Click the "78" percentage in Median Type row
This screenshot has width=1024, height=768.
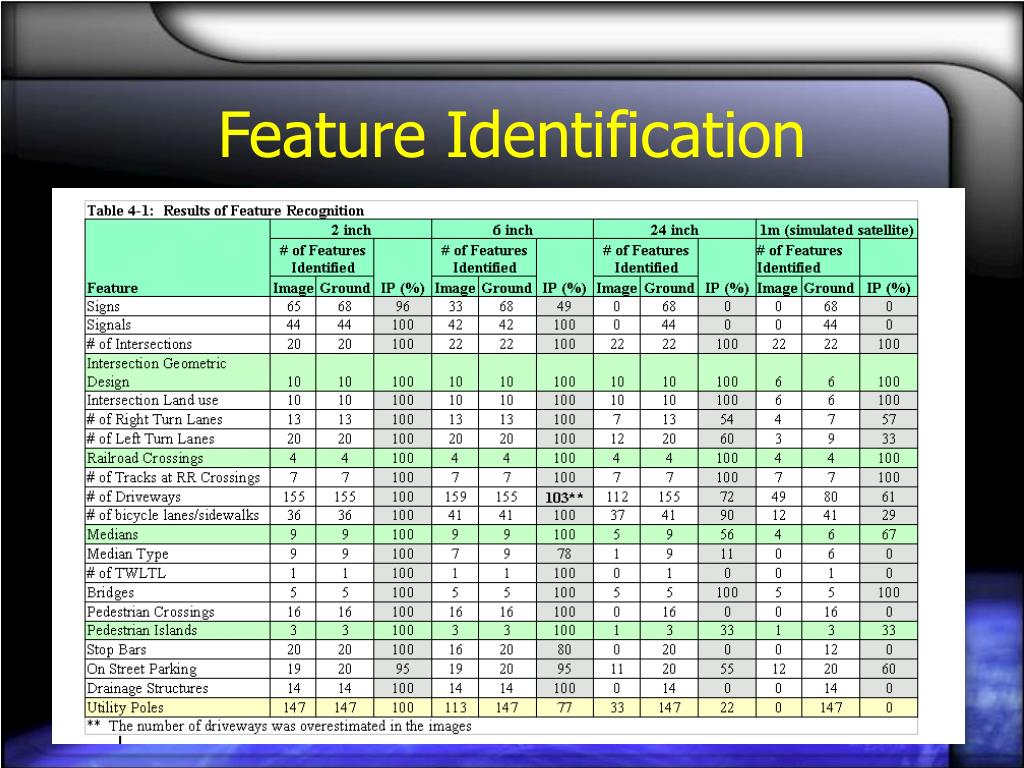click(x=564, y=554)
